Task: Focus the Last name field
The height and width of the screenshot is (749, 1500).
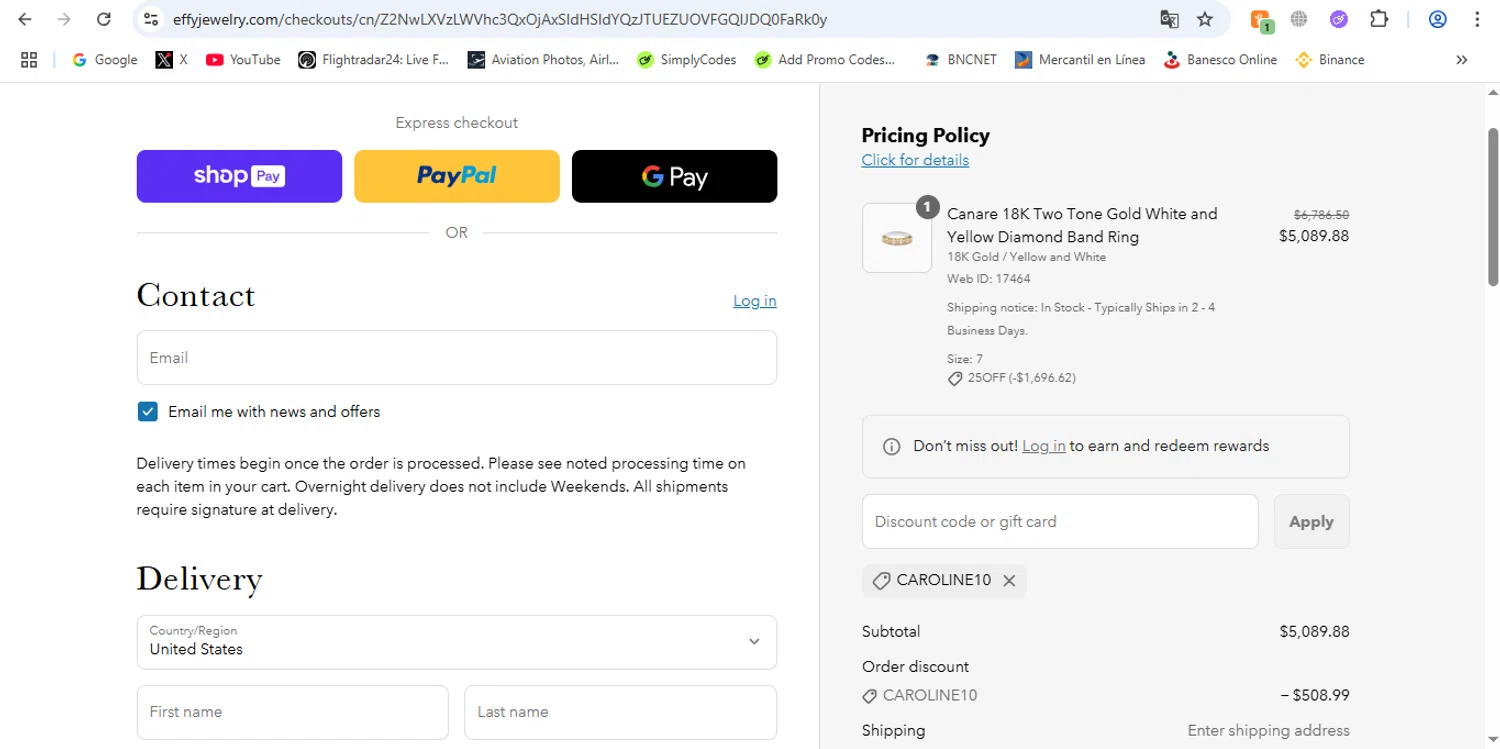Action: coord(621,712)
